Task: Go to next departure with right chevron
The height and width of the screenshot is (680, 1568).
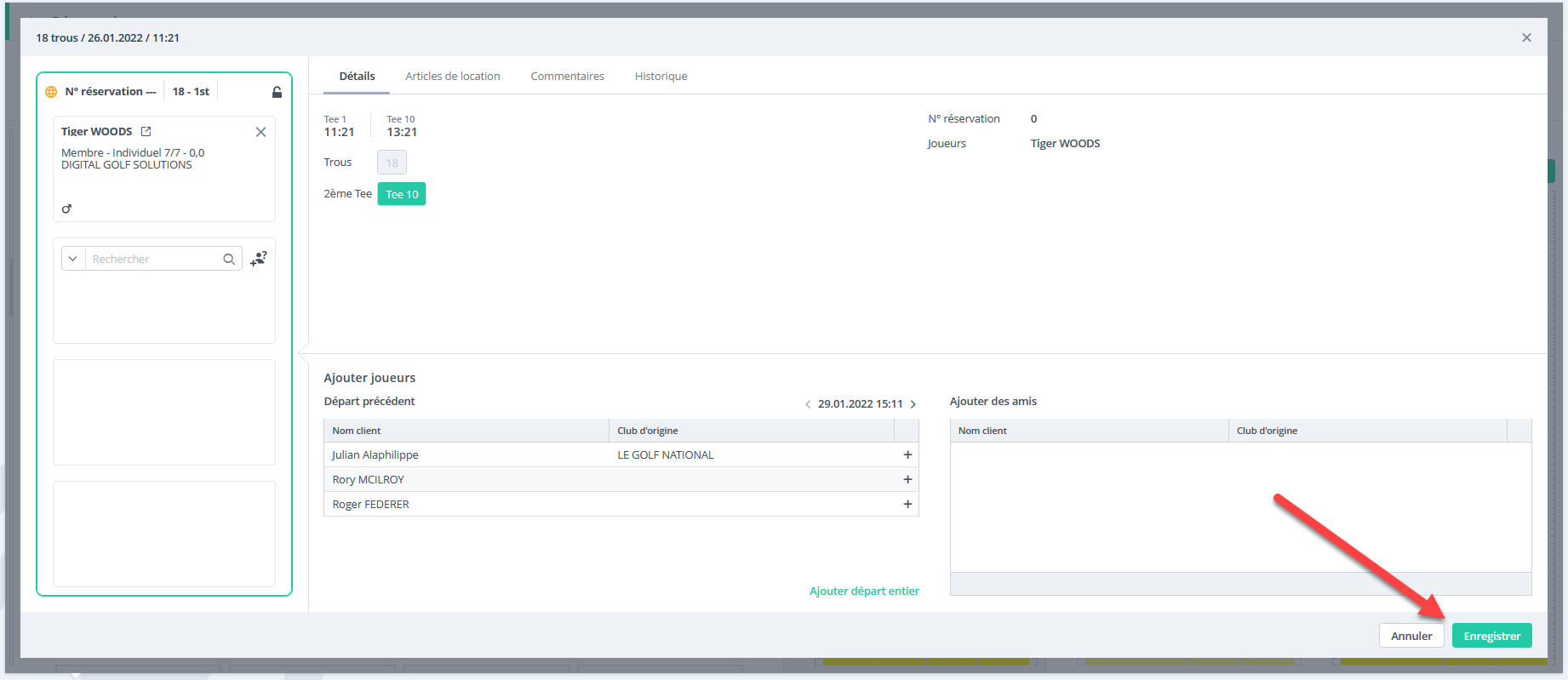Action: [x=913, y=404]
